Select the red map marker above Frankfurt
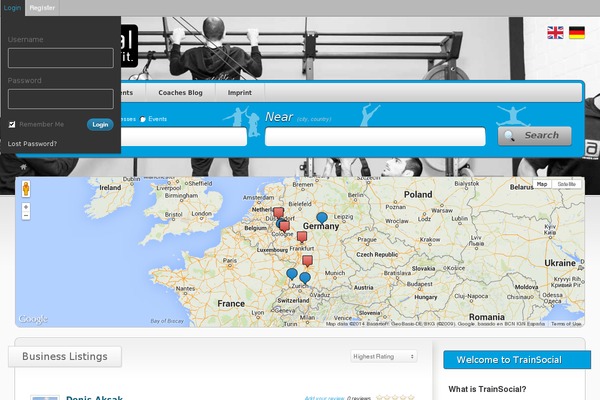The height and width of the screenshot is (400, 600). (x=302, y=237)
